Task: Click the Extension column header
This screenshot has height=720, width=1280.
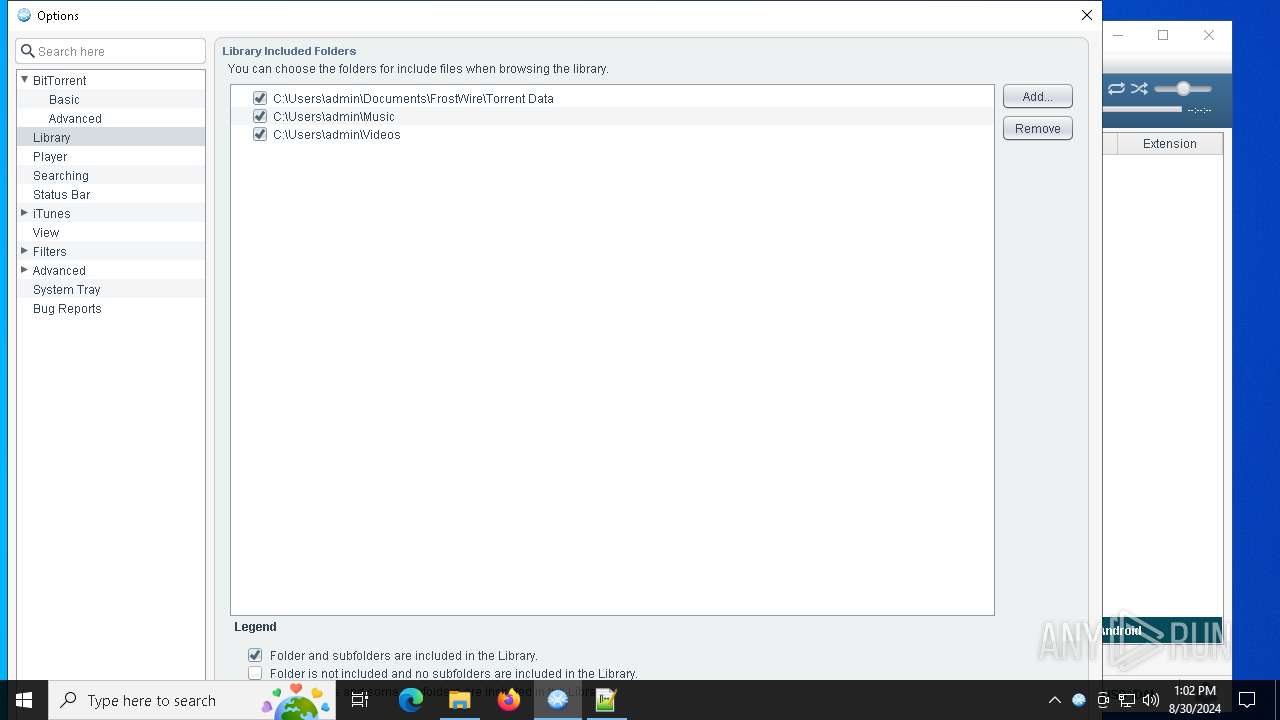Action: tap(1169, 144)
